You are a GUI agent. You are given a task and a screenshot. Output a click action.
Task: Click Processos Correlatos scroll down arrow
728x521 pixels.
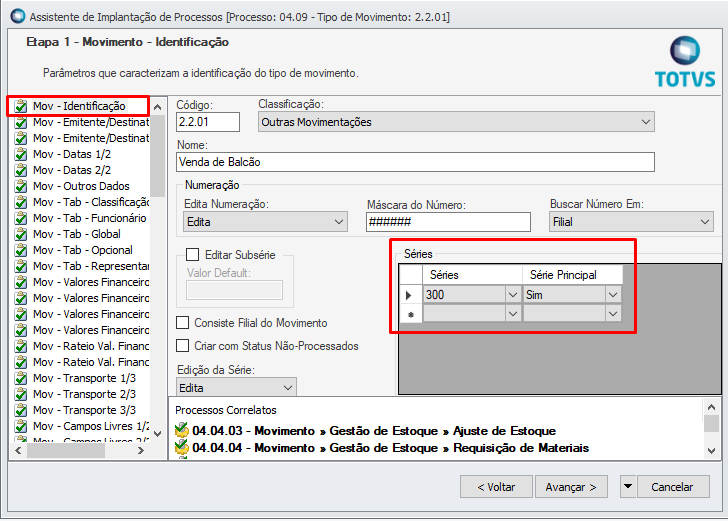(711, 450)
